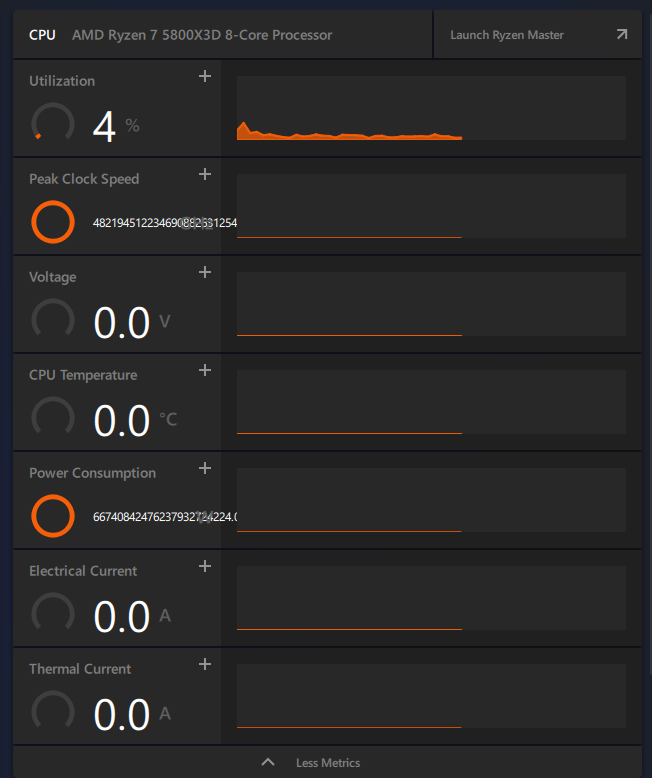Click the Voltage label
Image resolution: width=652 pixels, height=778 pixels.
click(53, 277)
